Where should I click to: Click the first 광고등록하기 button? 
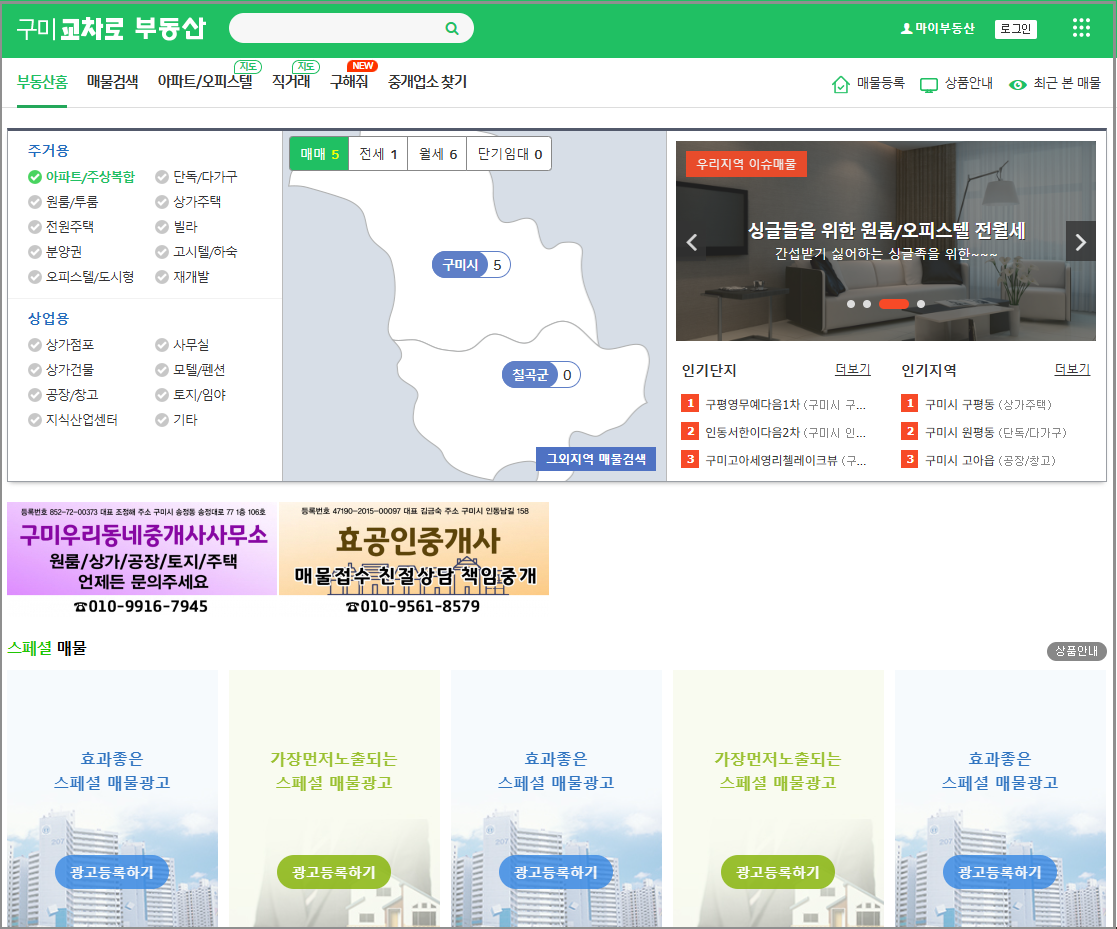point(111,871)
